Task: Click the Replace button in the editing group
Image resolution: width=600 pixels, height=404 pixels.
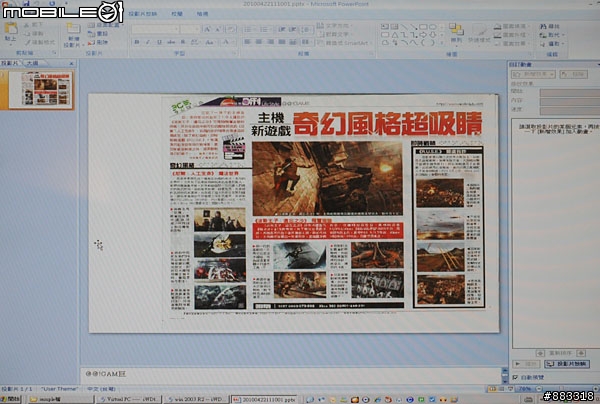Action: coord(552,35)
